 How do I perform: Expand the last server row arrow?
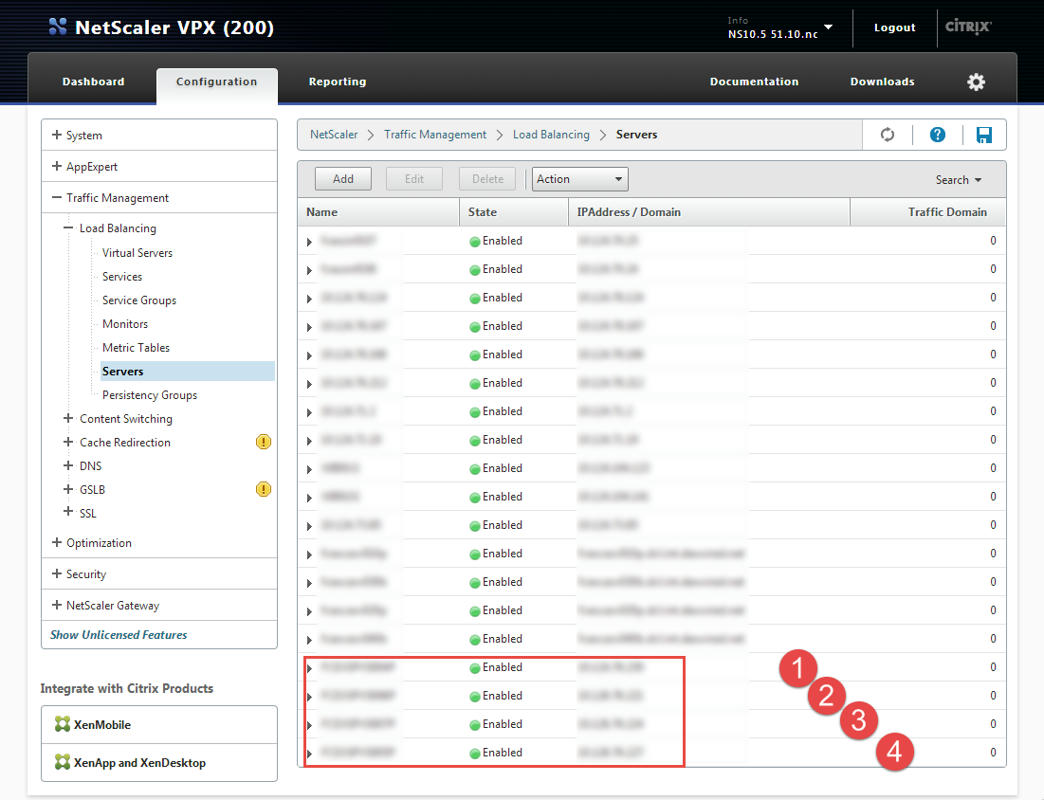[309, 753]
